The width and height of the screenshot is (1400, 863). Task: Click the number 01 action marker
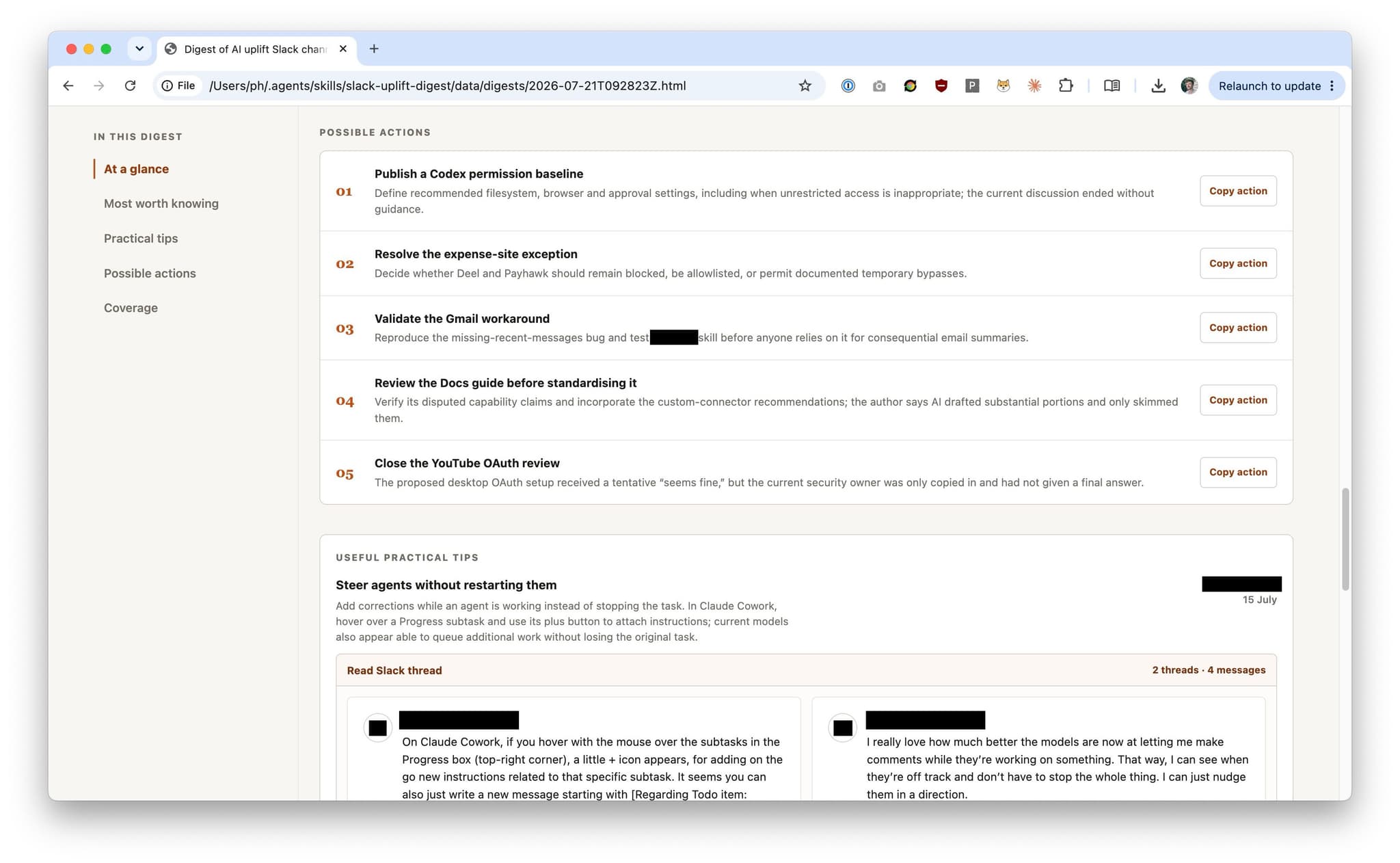[x=345, y=191]
